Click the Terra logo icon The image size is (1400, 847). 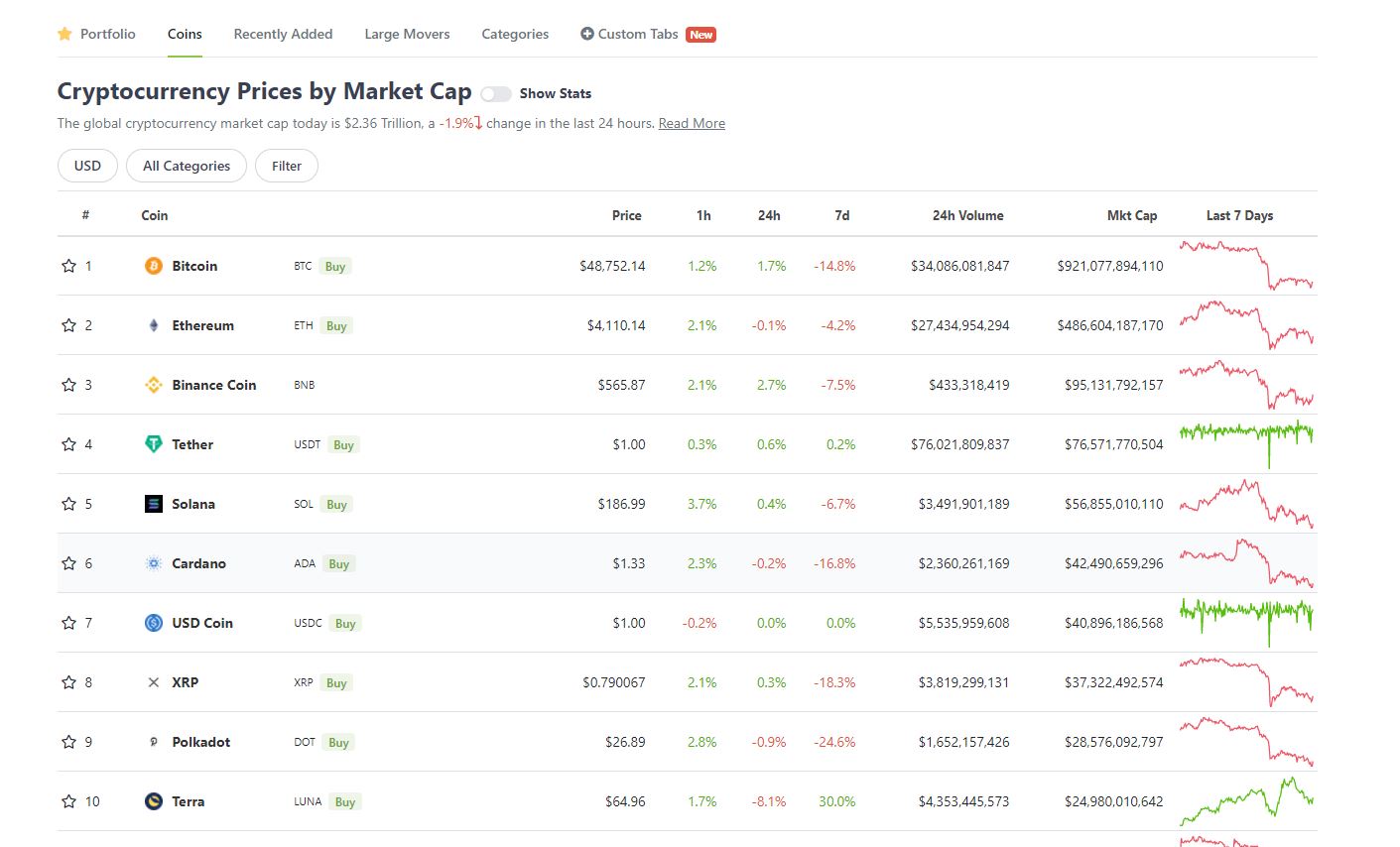[154, 801]
